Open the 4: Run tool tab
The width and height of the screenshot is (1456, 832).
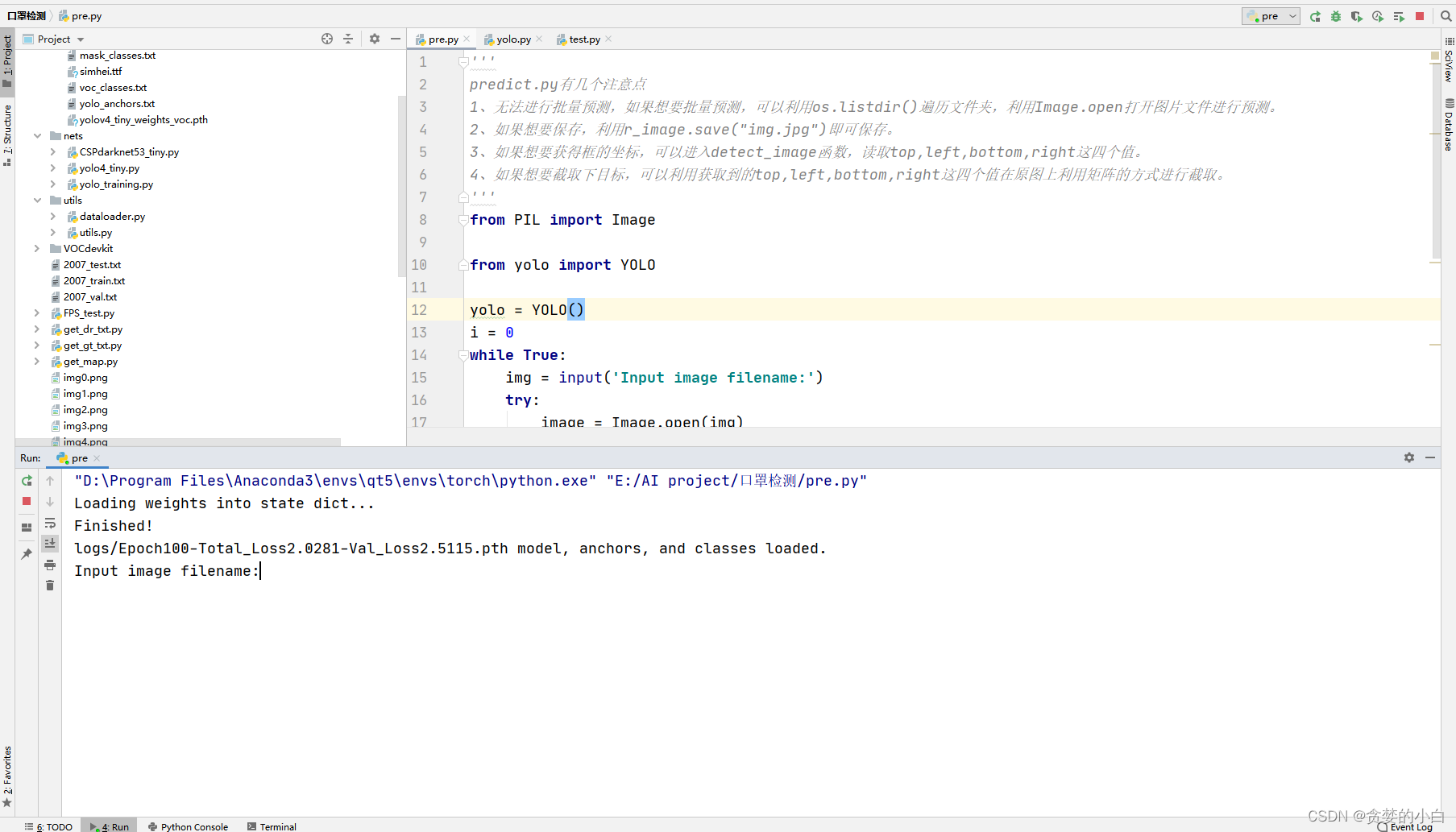point(109,826)
